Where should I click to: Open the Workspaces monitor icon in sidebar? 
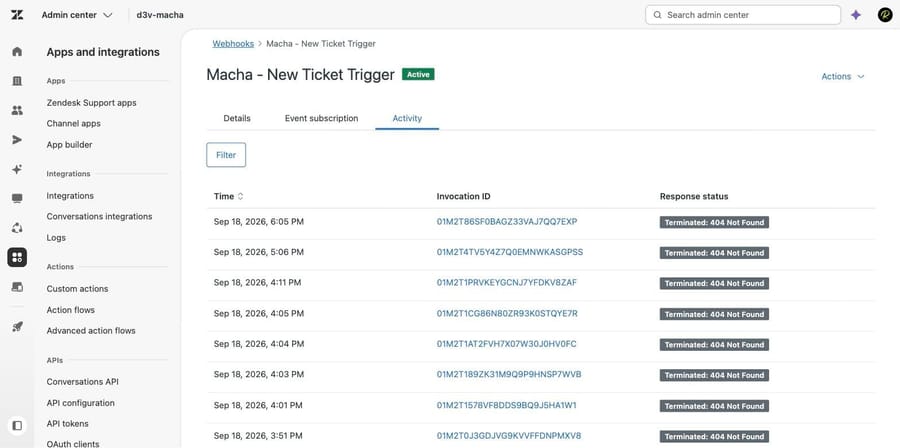click(17, 198)
